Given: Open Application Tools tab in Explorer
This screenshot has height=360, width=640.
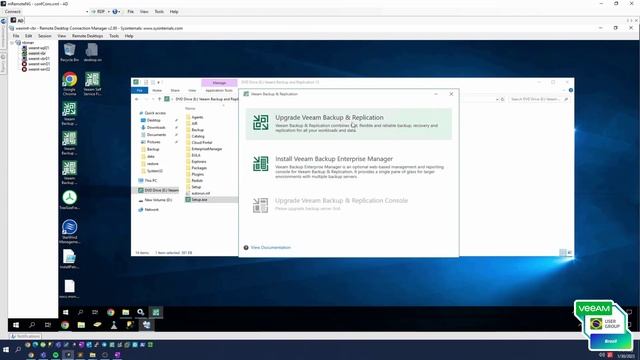Looking at the screenshot, I should [x=219, y=90].
